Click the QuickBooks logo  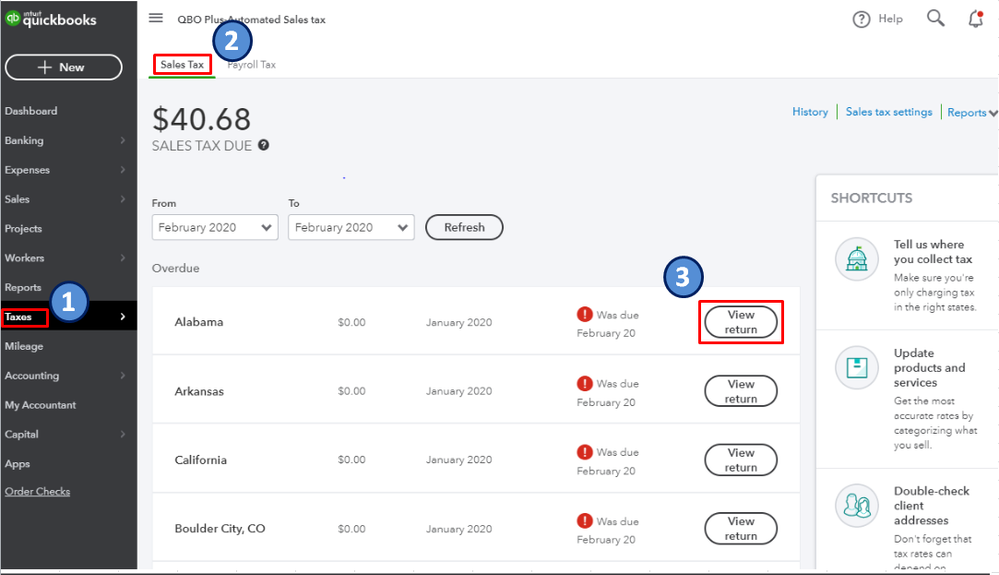51,19
